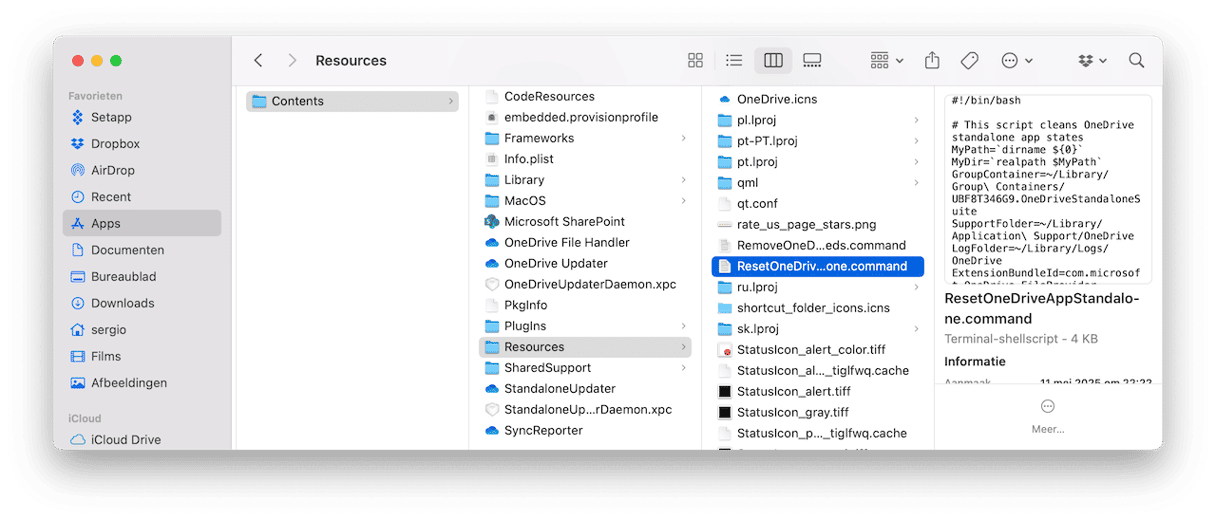
Task: Expand sk.lproj chevron
Action: (x=916, y=329)
